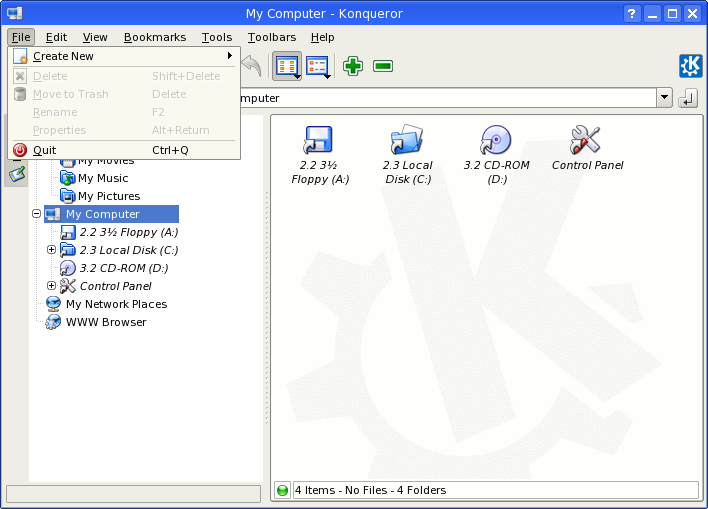Click the WWW Browser icon in tree
Screen dimensions: 708x509
[53, 322]
